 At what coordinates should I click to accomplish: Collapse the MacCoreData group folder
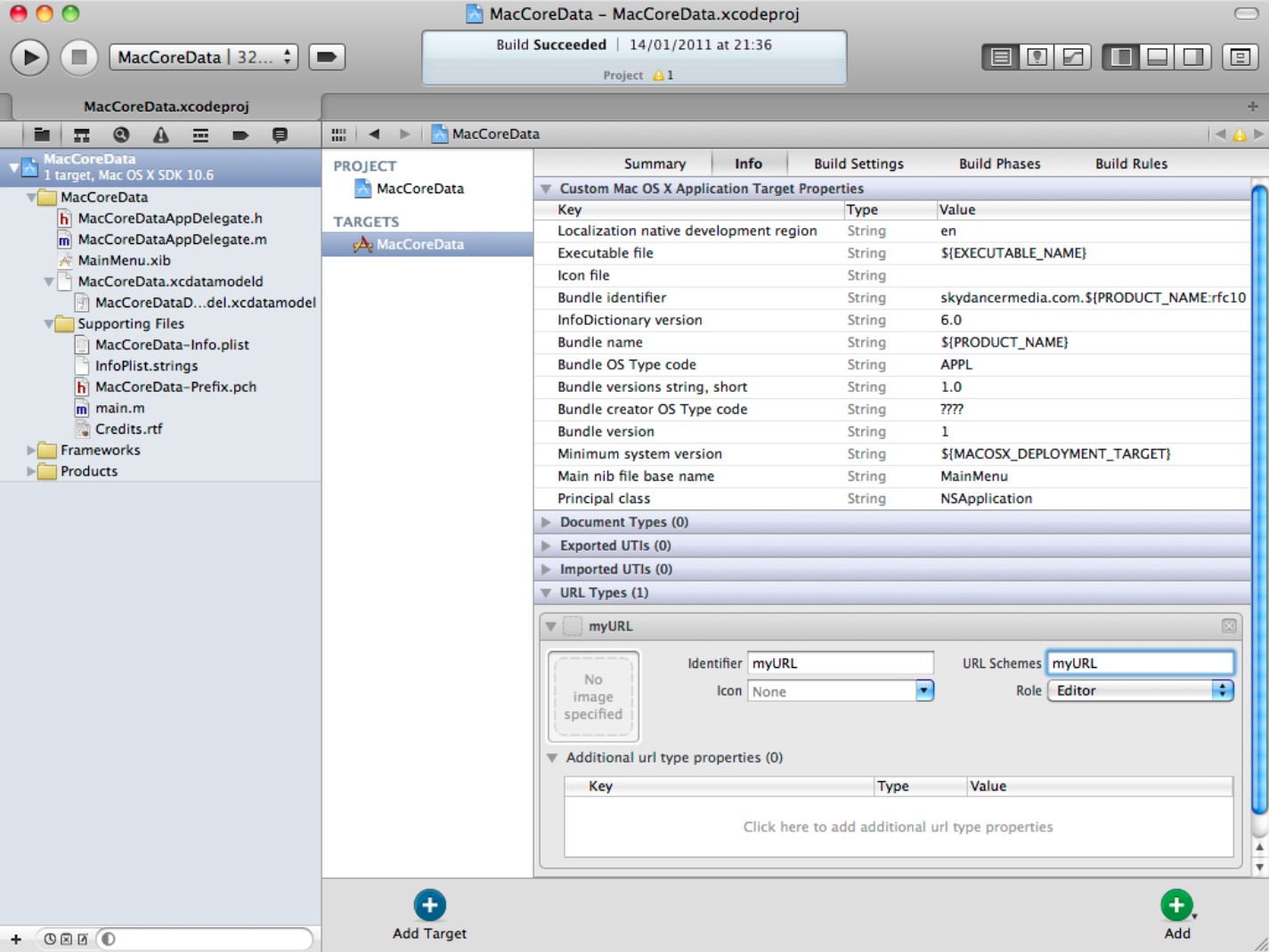(x=31, y=197)
